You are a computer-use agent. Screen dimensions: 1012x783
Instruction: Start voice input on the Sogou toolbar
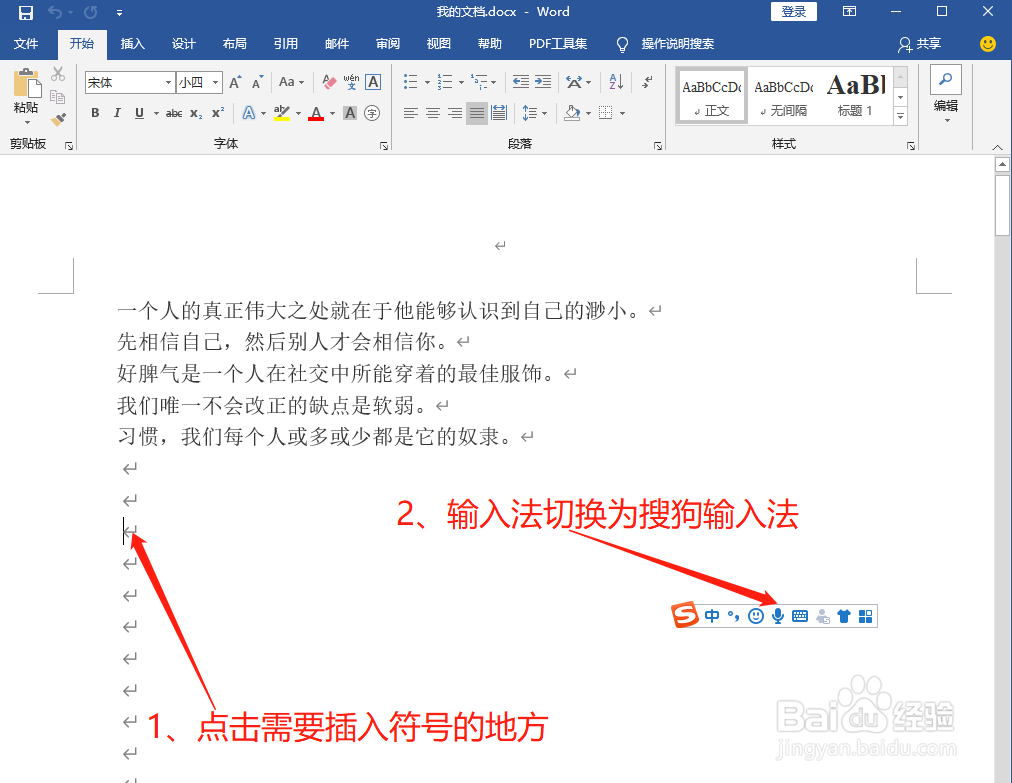click(x=777, y=615)
